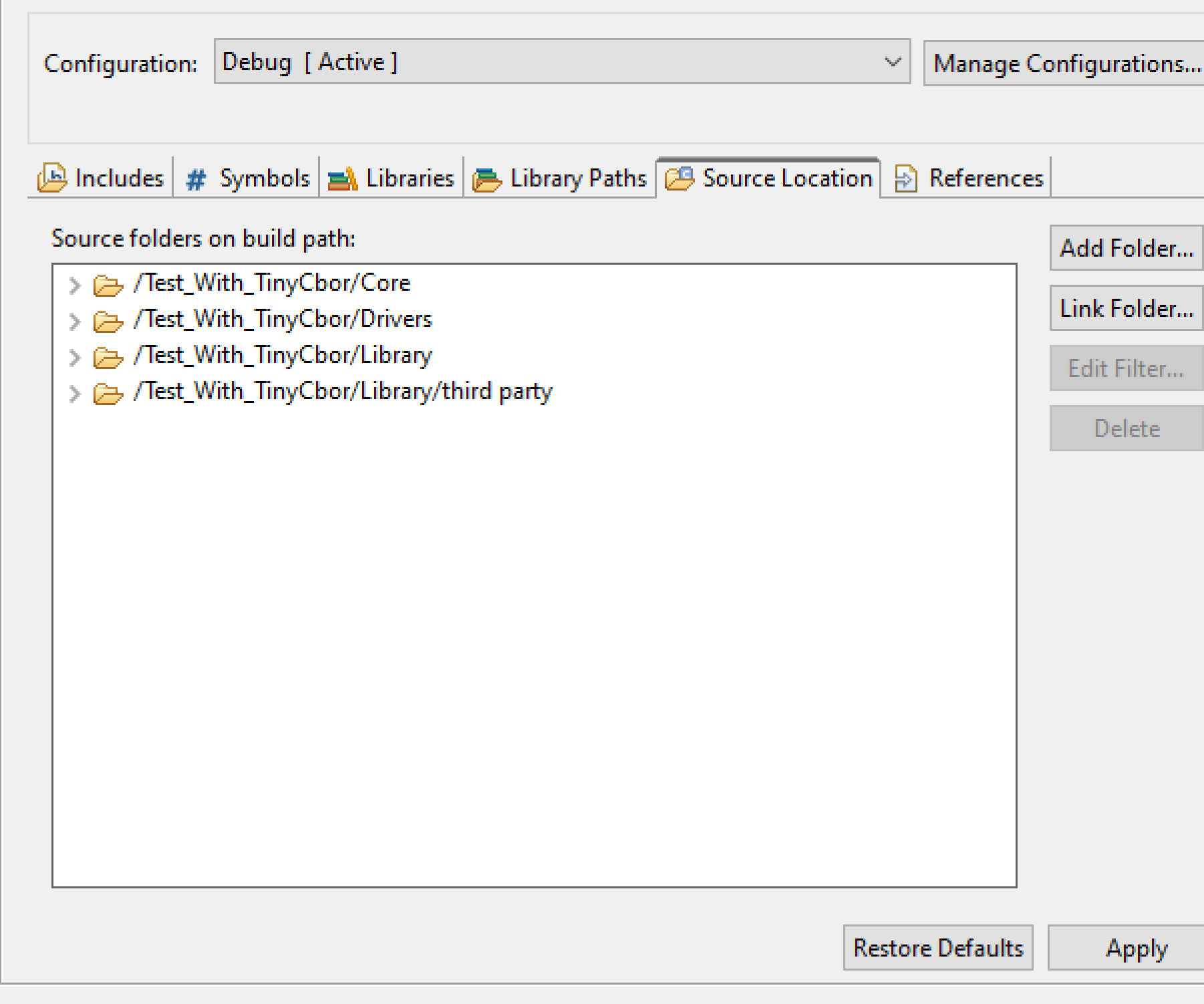The width and height of the screenshot is (1204, 1004).
Task: Click the Symbols hash icon
Action: [196, 178]
